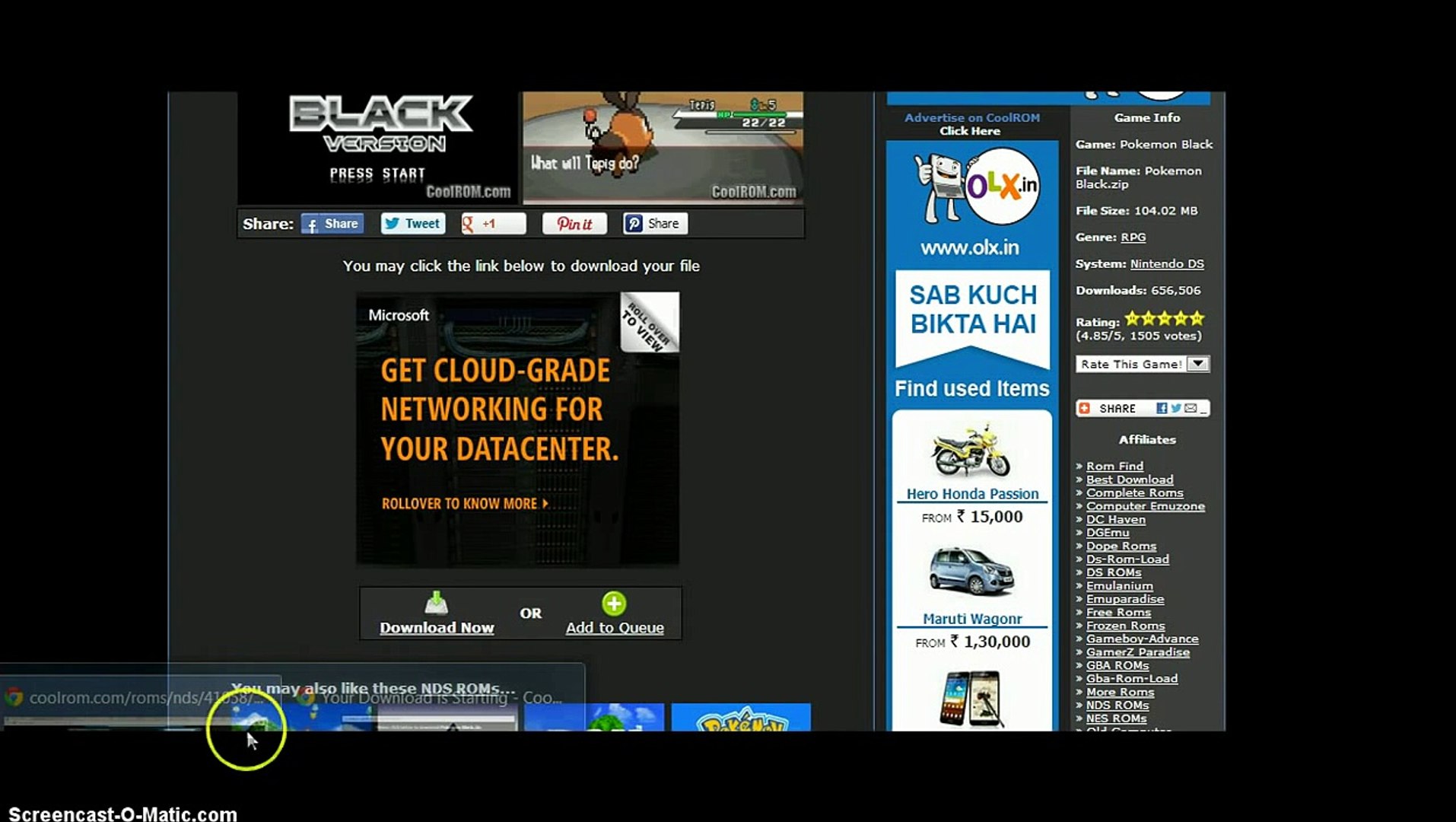
Task: Open the Computer Emuzone affiliate link
Action: (x=1146, y=506)
